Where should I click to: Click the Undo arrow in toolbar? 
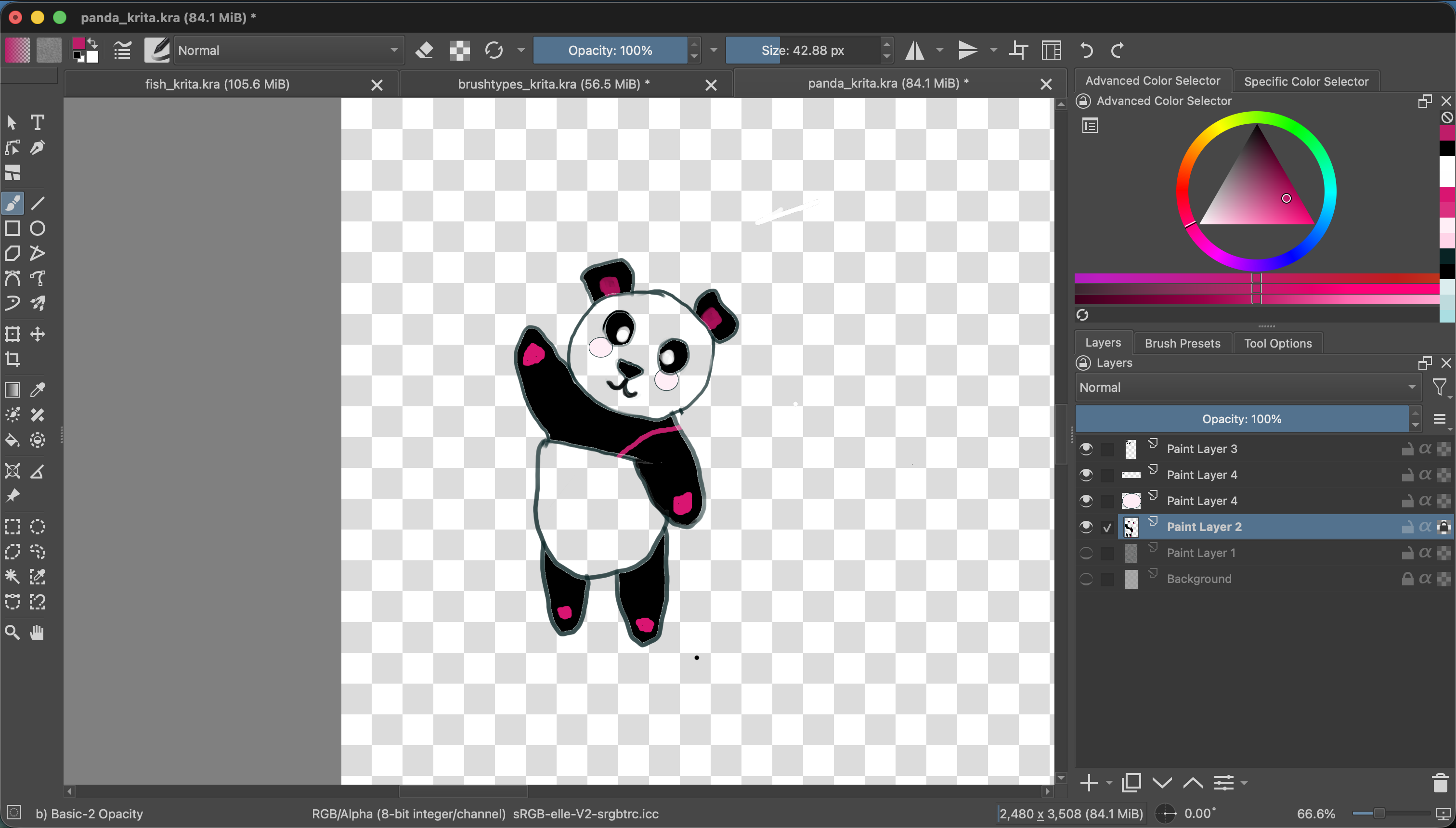point(1086,50)
